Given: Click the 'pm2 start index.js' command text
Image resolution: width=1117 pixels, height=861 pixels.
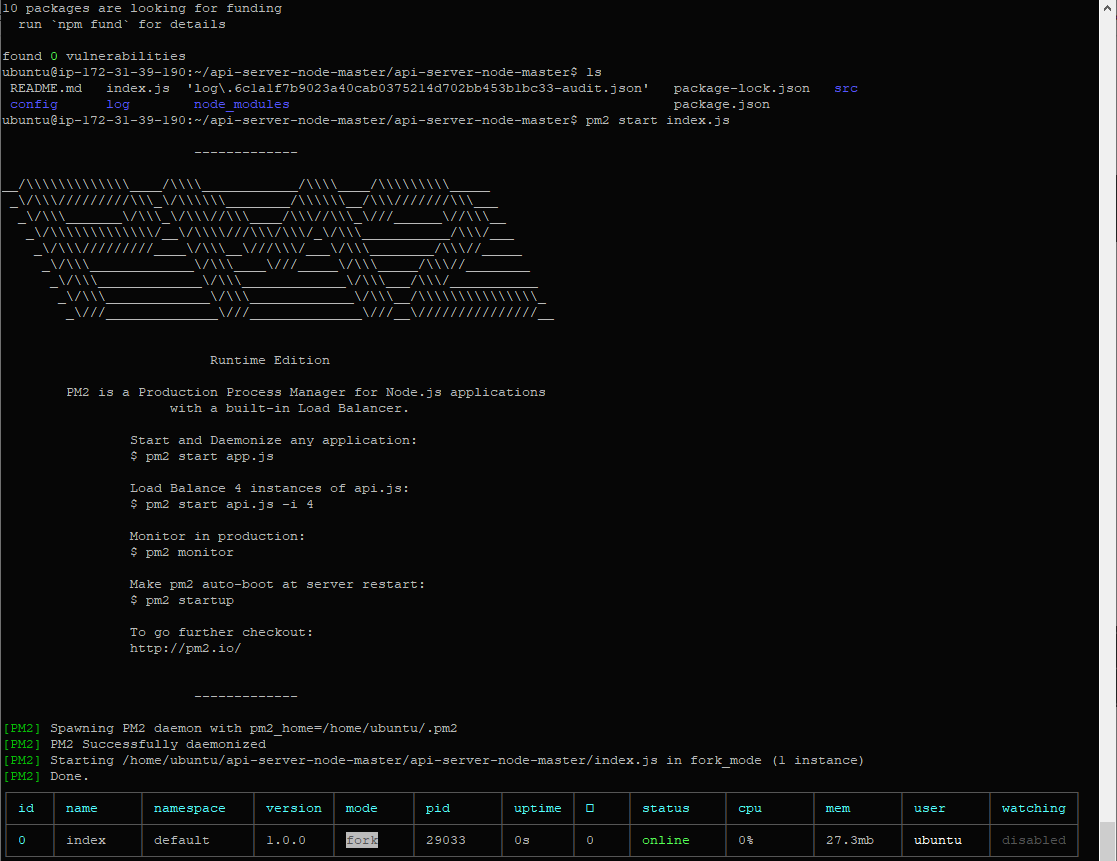Looking at the screenshot, I should [x=658, y=120].
